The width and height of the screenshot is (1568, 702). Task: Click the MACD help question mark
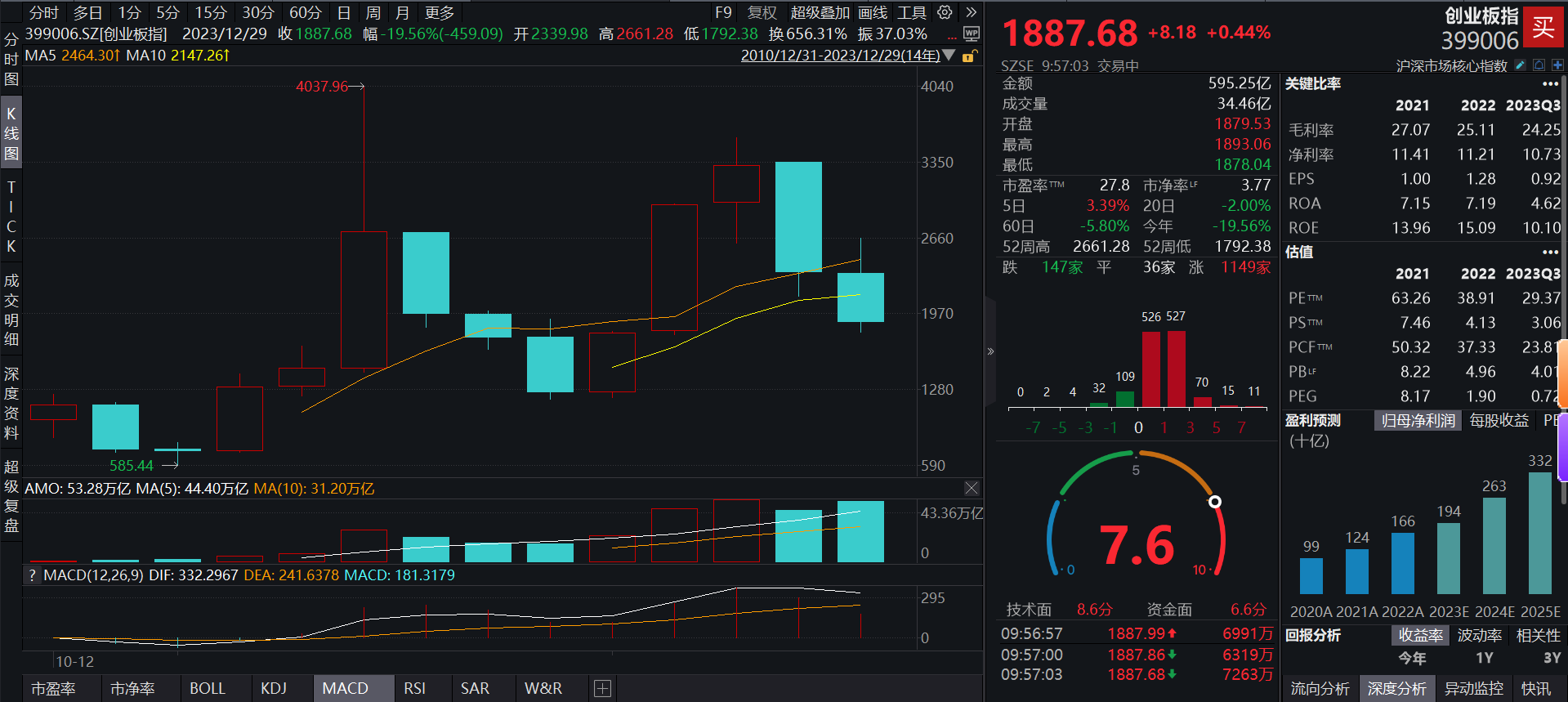point(32,575)
